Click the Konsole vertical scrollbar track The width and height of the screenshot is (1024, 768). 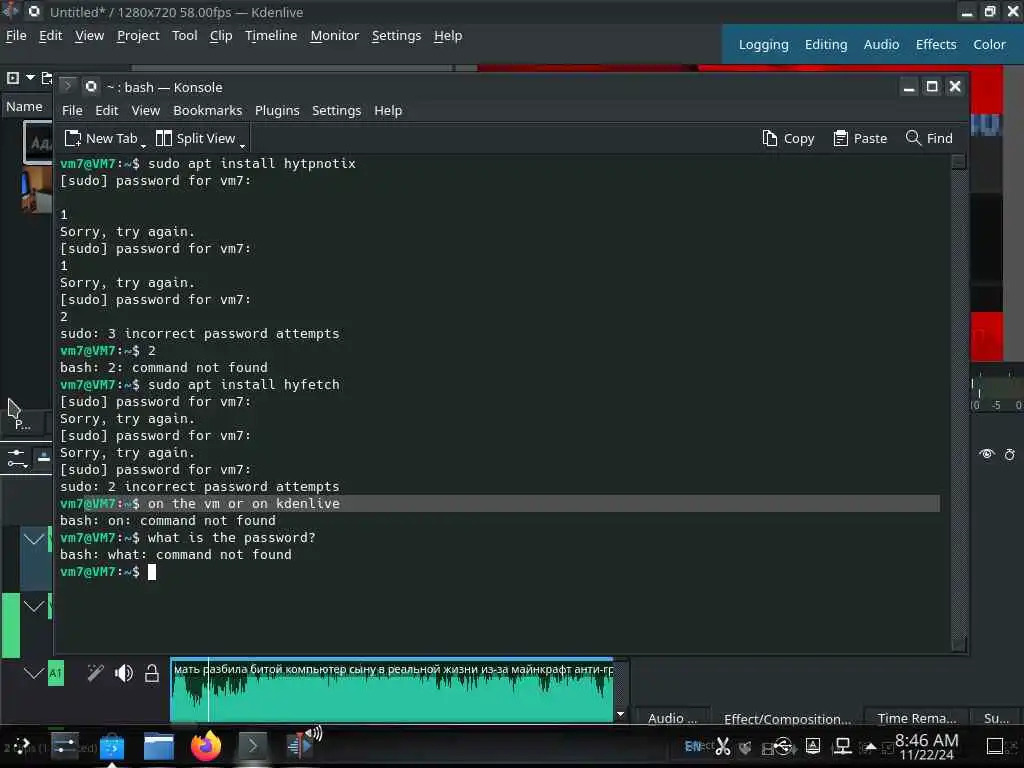click(959, 404)
